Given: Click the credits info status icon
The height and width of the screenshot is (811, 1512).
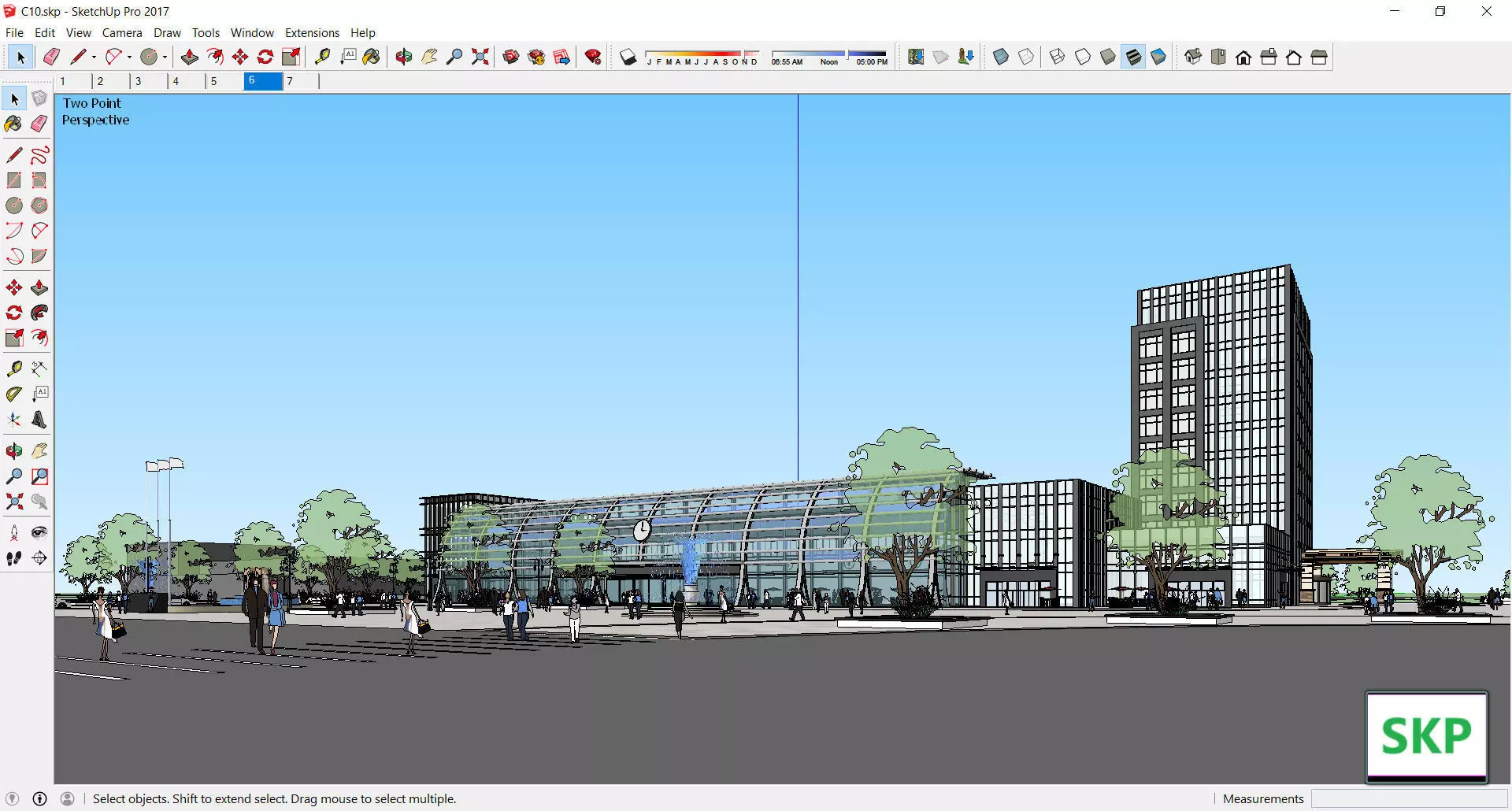Looking at the screenshot, I should (40, 798).
